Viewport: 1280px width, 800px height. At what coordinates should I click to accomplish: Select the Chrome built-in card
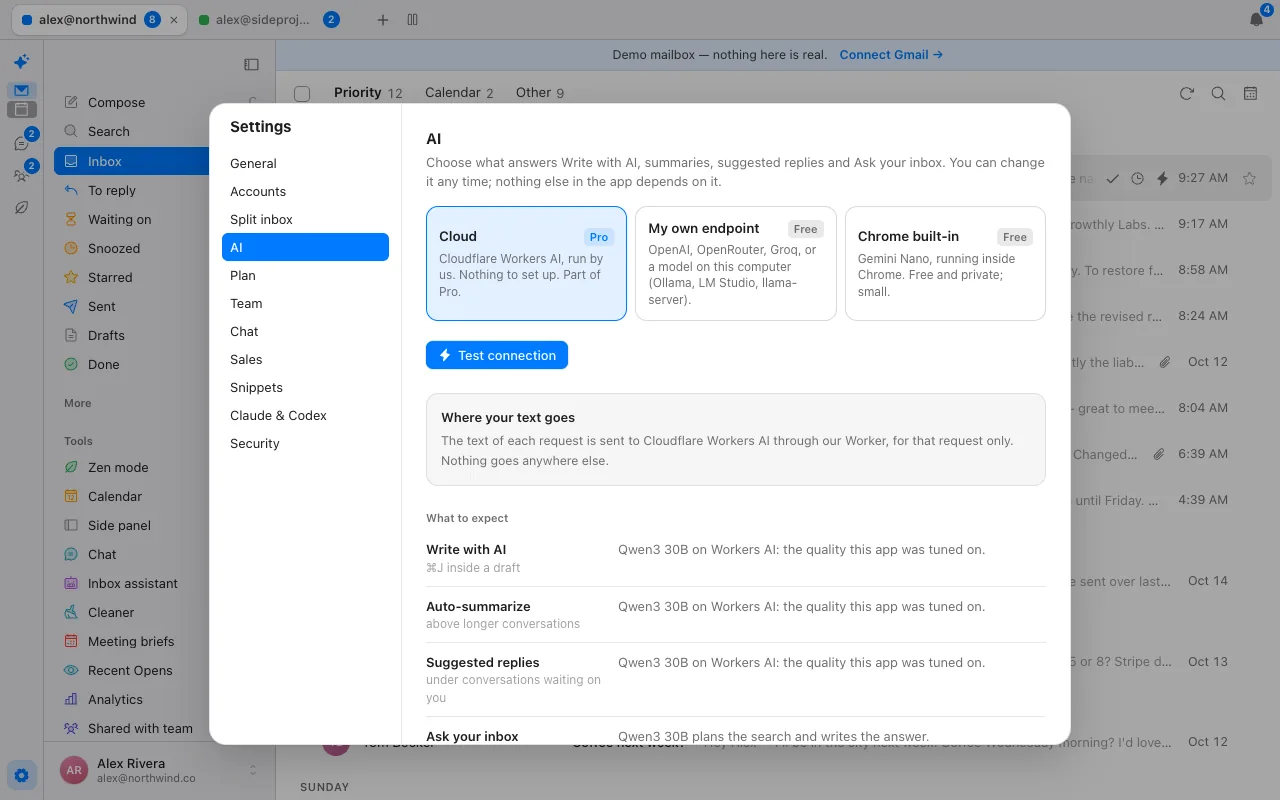click(945, 263)
